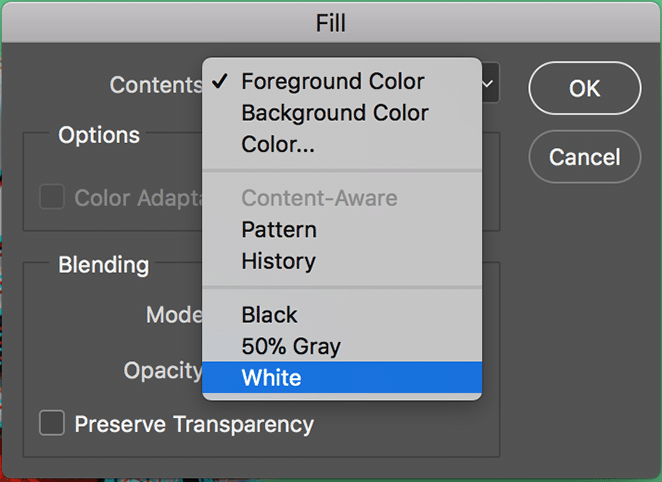This screenshot has width=662, height=482.
Task: Toggle the Color Adaptation checkbox
Action: (x=51, y=198)
